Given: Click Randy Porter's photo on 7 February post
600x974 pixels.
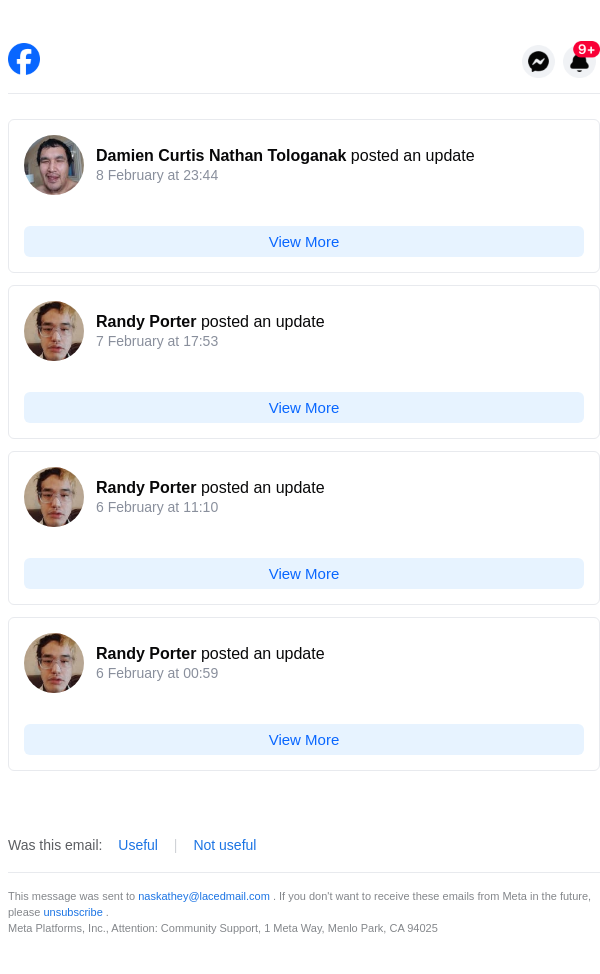Looking at the screenshot, I should click(x=54, y=331).
